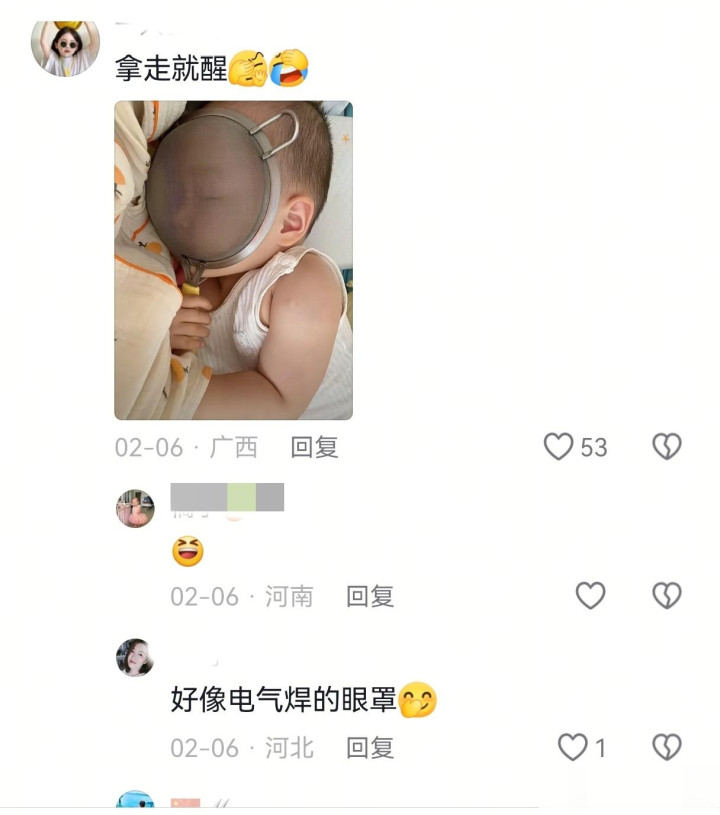
Task: Dislike the 好像电气焊的眼罩 comment
Action: pyautogui.click(x=667, y=747)
